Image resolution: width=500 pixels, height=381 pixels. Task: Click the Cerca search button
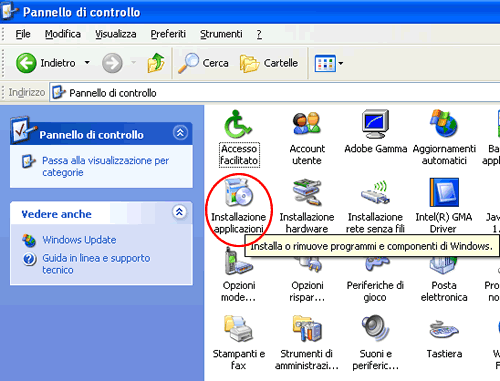(x=203, y=63)
